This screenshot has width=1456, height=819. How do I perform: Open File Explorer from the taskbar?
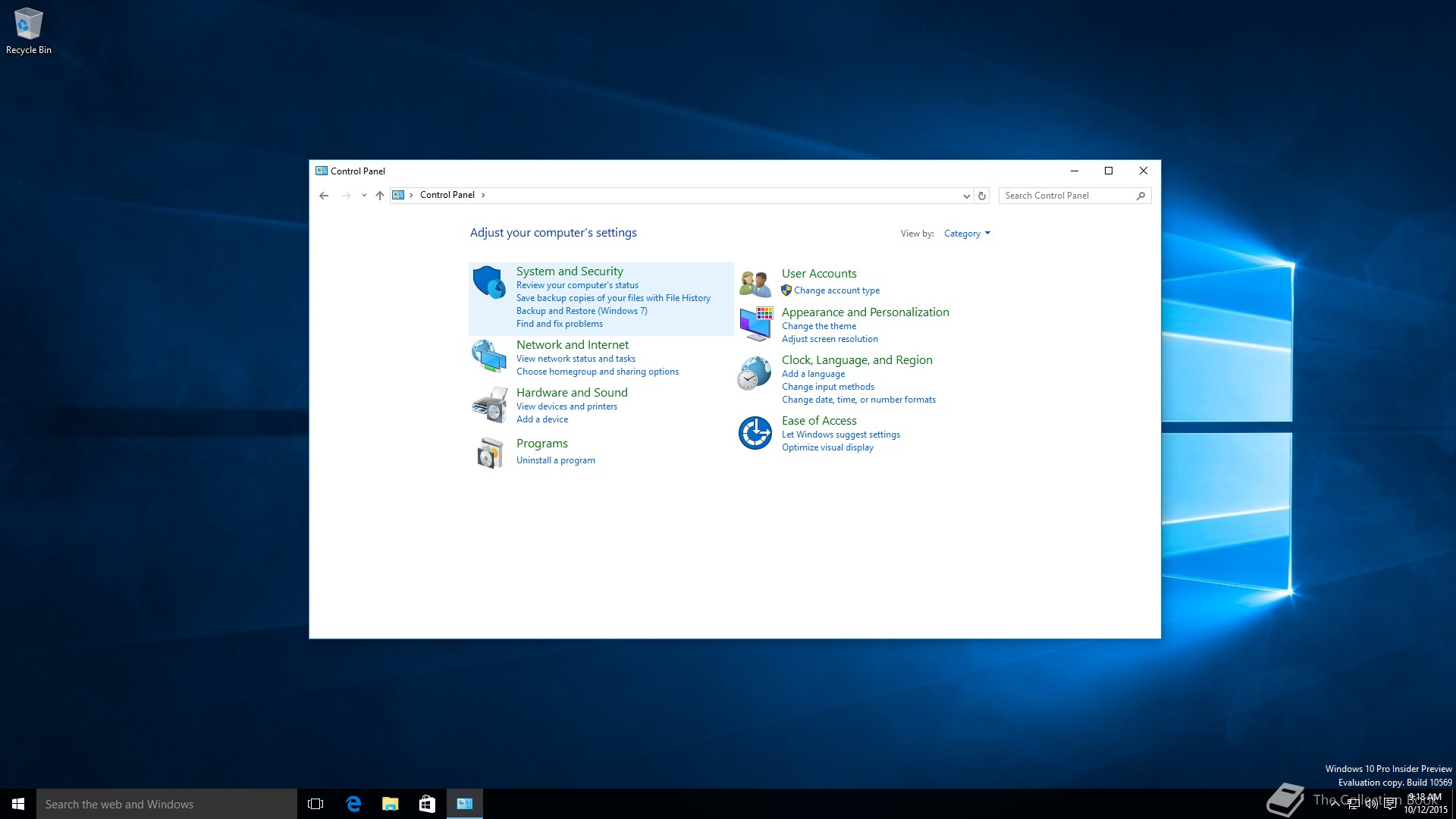(x=391, y=804)
